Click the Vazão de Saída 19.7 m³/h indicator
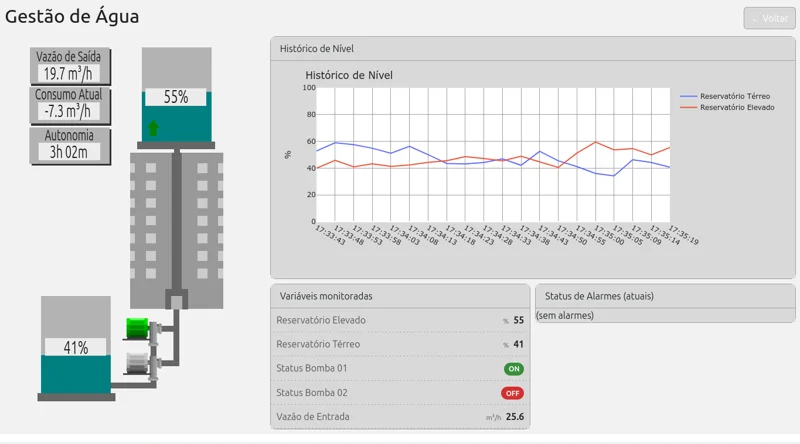 pyautogui.click(x=69, y=65)
